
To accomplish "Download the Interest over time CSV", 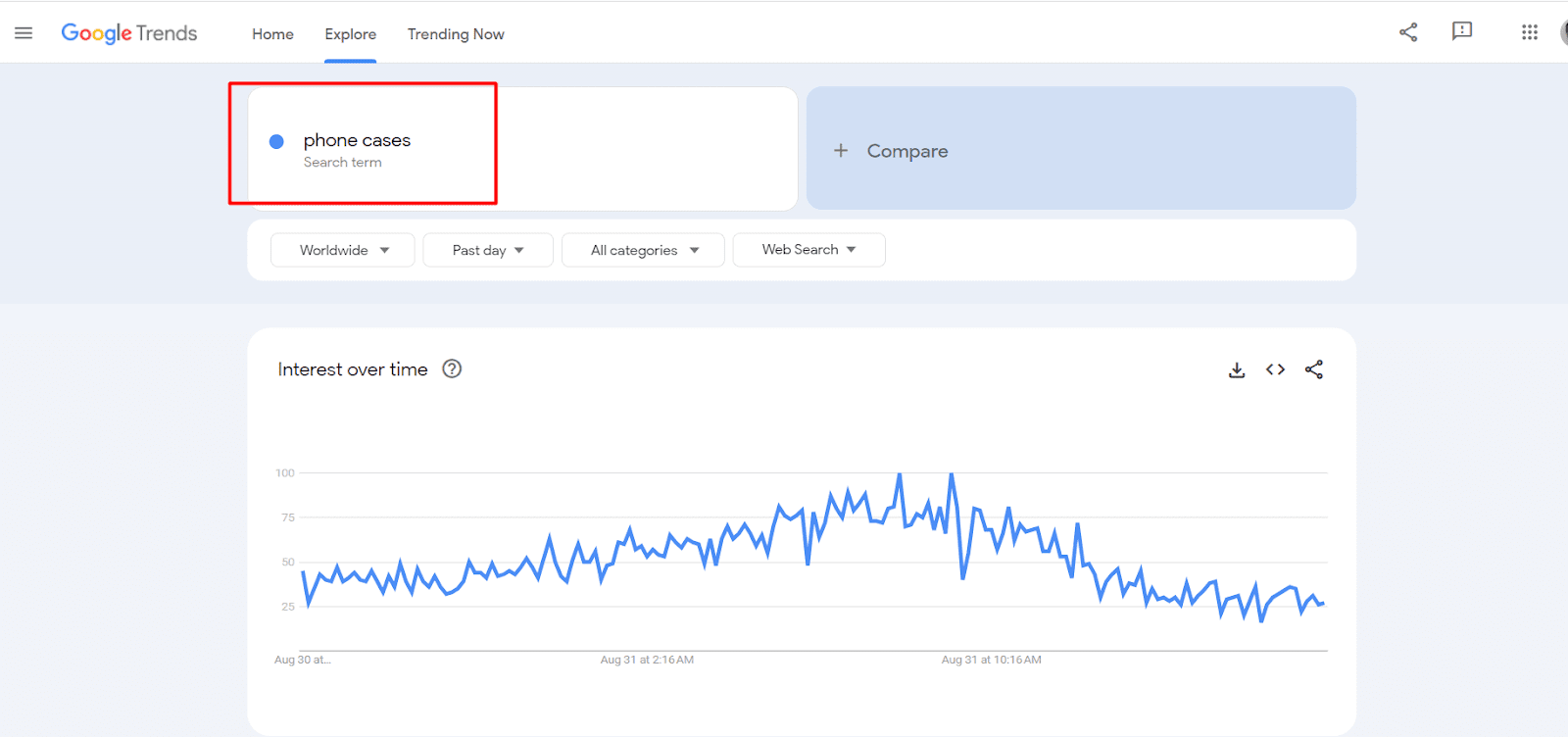I will tap(1237, 369).
